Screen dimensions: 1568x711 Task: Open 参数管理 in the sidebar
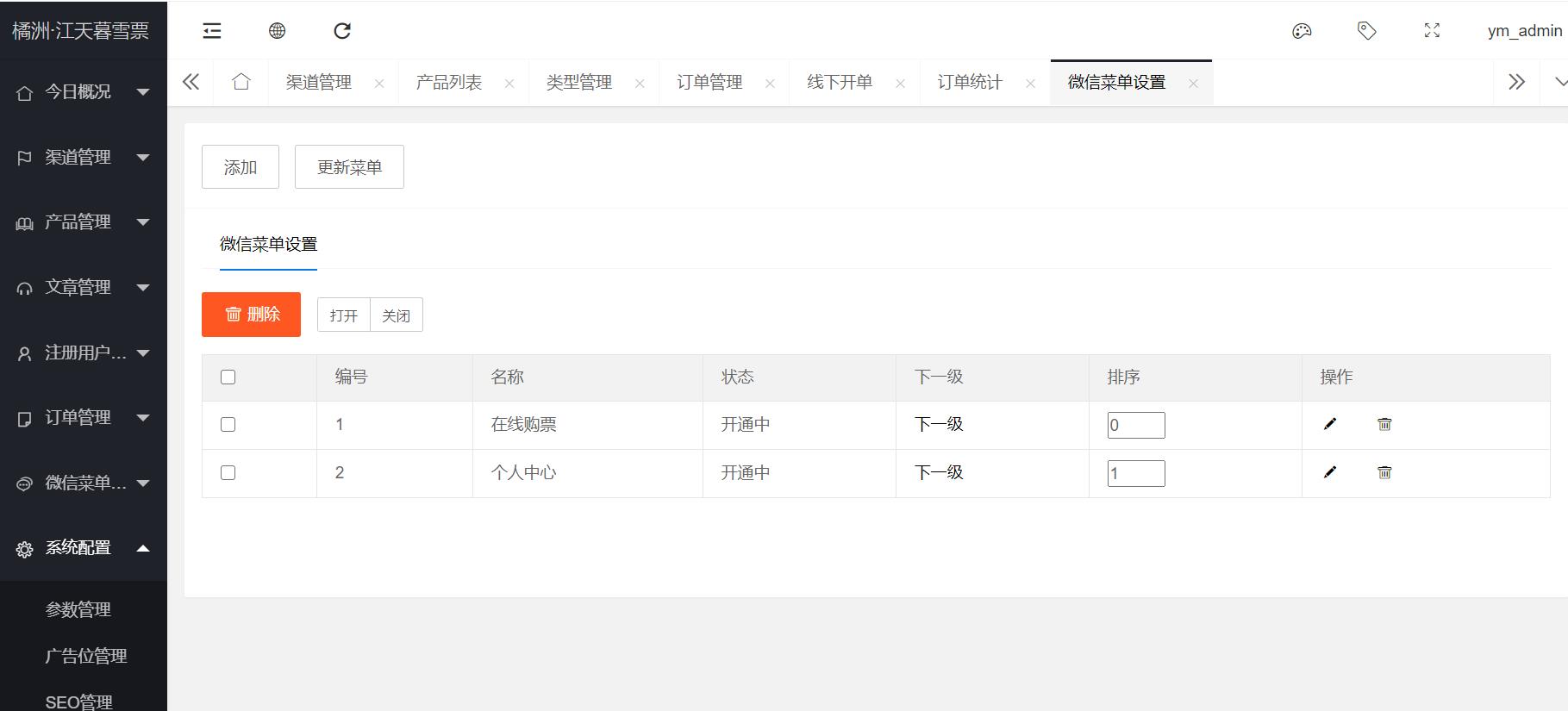pos(78,609)
